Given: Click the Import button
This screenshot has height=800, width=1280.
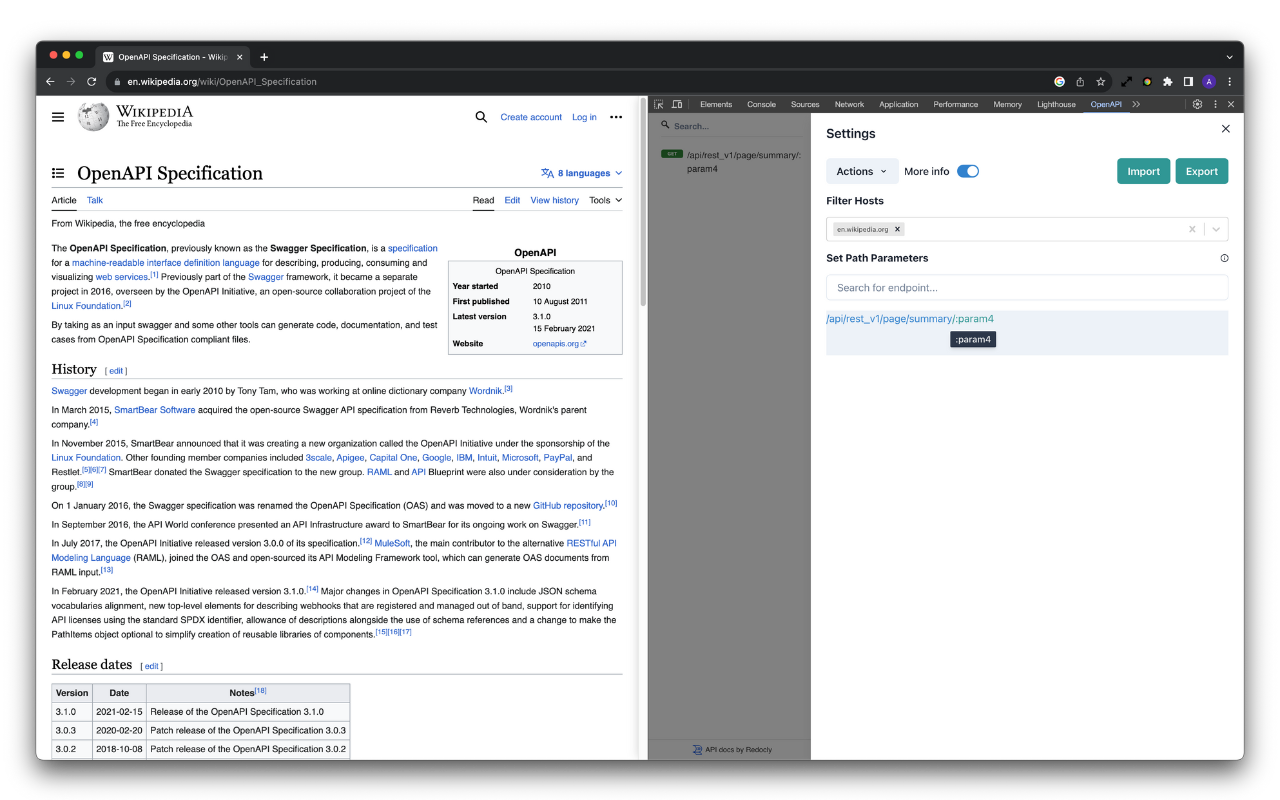Looking at the screenshot, I should (1143, 171).
